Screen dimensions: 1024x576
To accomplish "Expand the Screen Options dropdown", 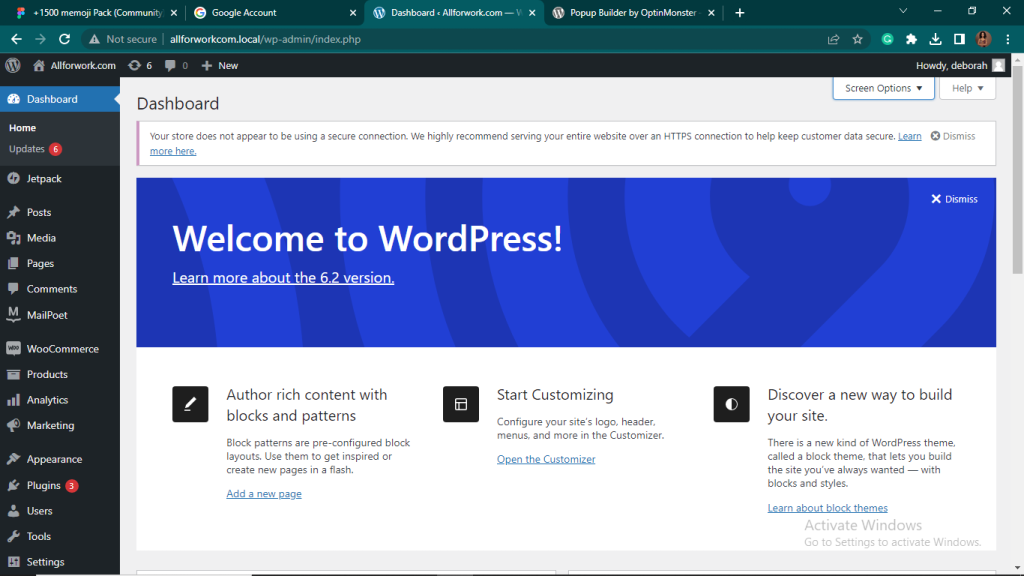I will [884, 88].
